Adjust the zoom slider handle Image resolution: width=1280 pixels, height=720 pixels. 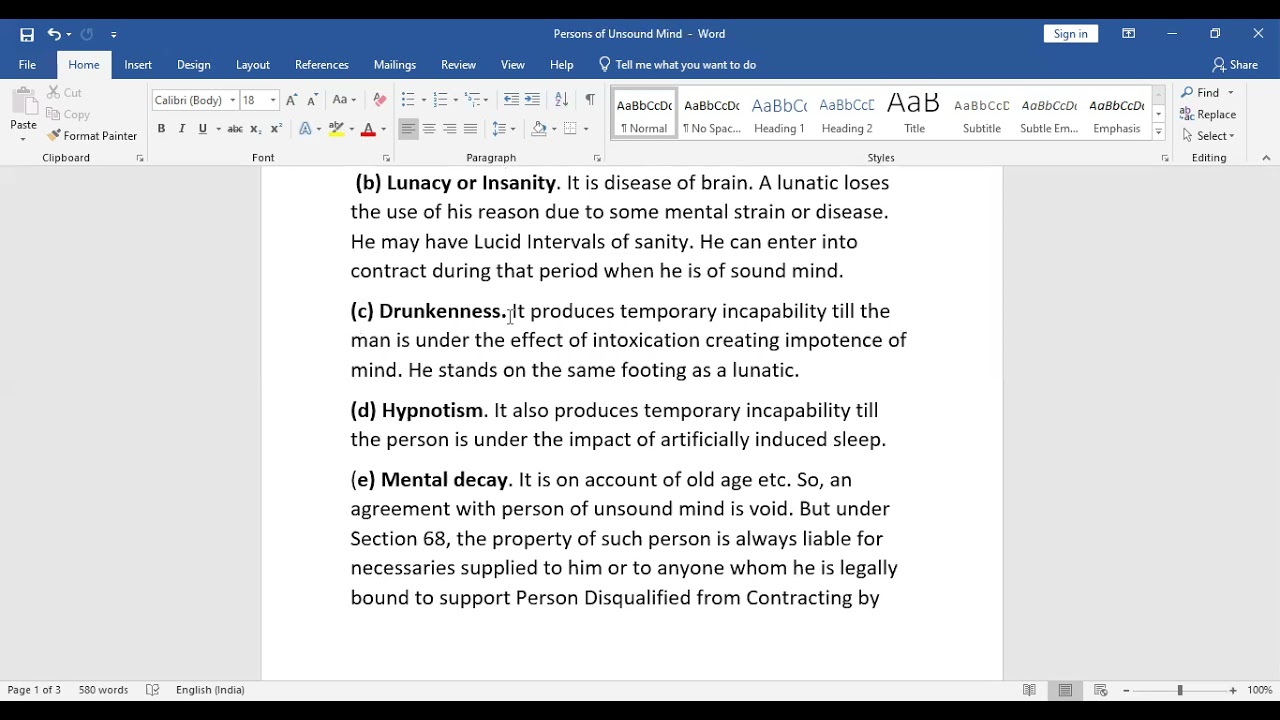1180,690
